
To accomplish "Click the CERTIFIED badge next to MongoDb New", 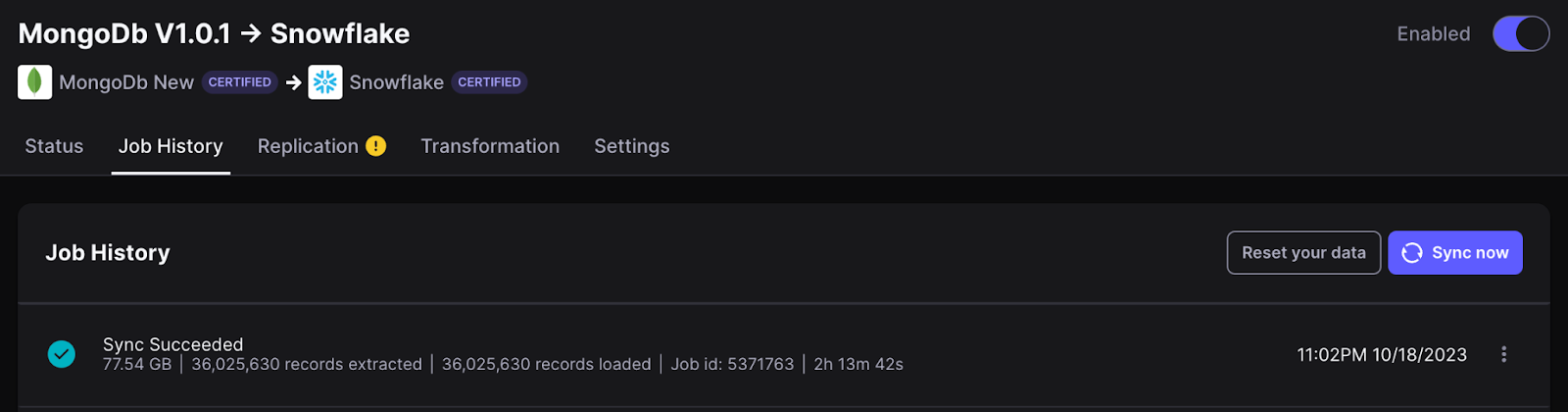I will pyautogui.click(x=240, y=82).
